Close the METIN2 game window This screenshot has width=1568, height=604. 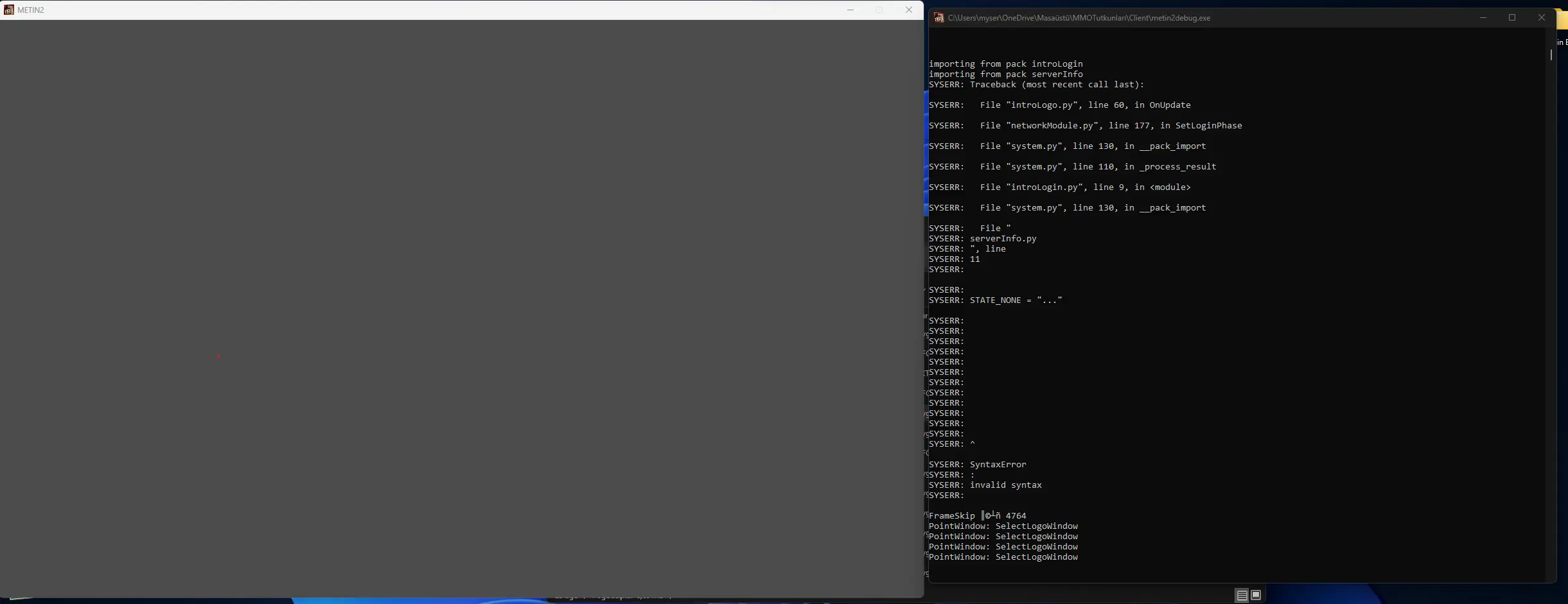(909, 10)
